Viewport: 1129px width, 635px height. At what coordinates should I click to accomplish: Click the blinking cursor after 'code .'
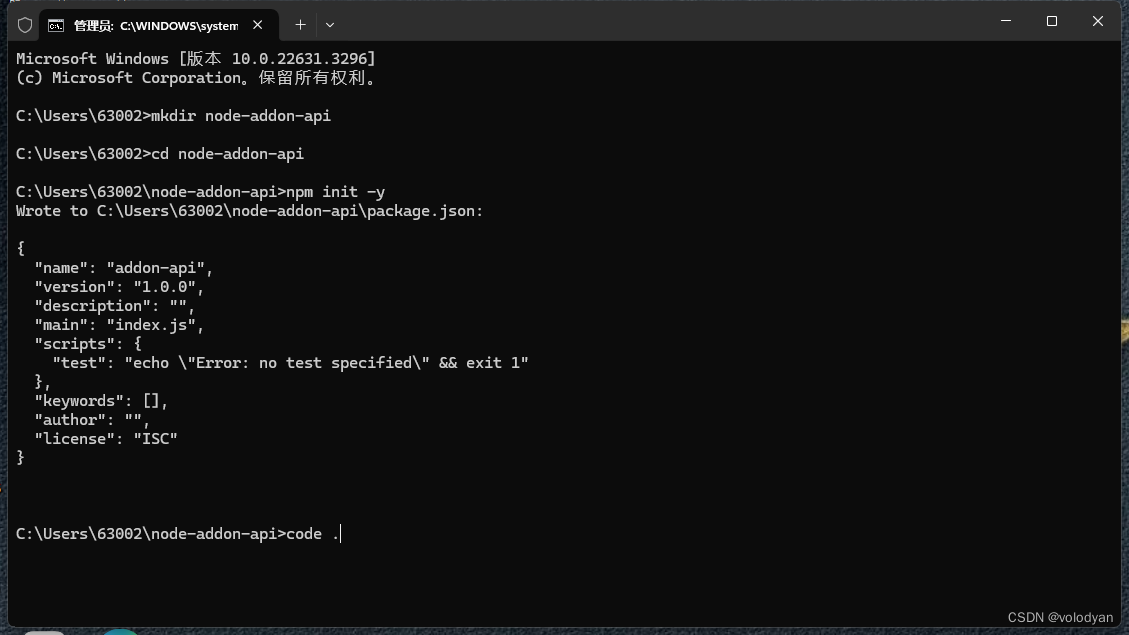(x=340, y=533)
